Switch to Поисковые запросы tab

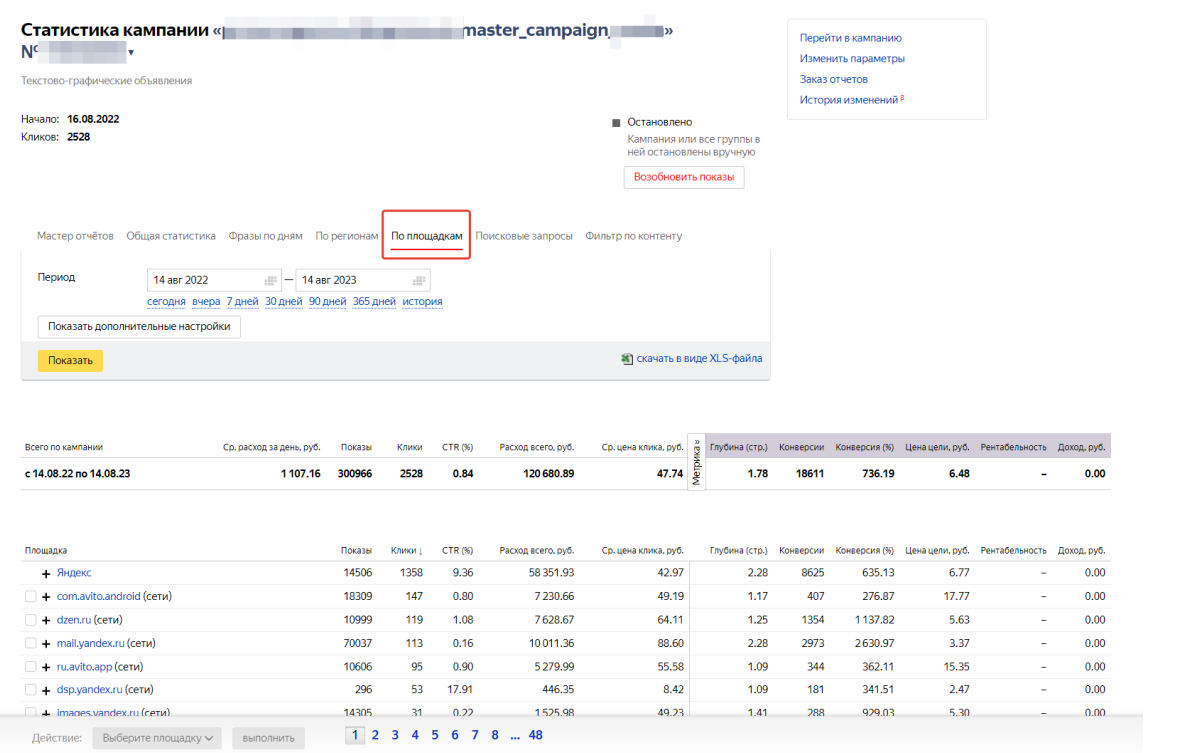(x=524, y=236)
